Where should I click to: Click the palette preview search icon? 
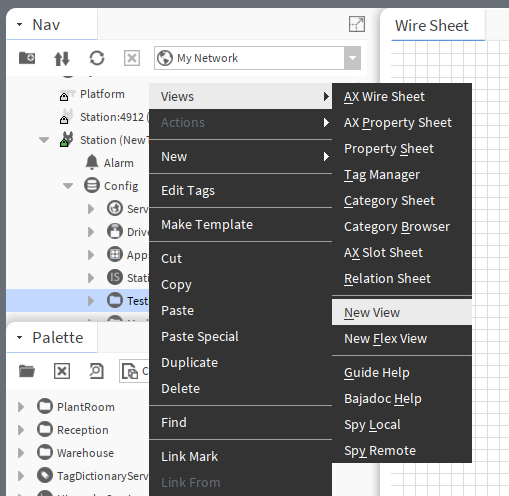(97, 371)
